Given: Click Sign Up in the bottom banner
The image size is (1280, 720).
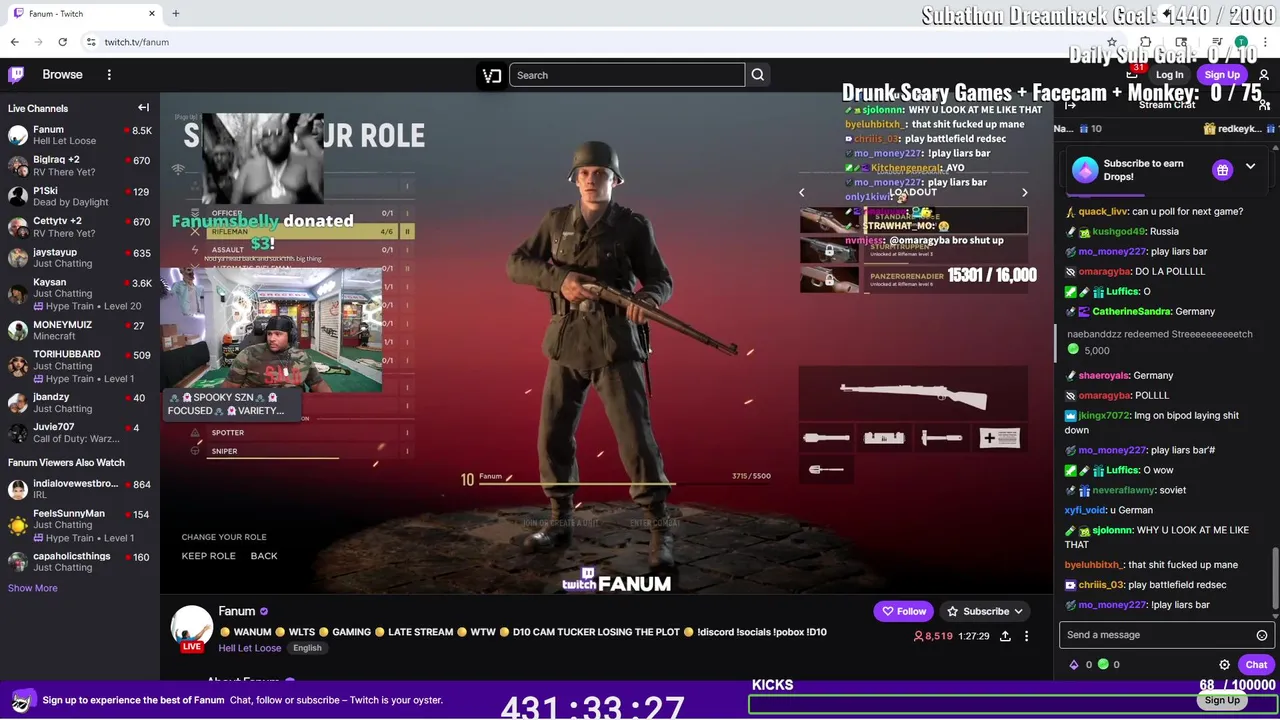Looking at the screenshot, I should coord(1222,700).
